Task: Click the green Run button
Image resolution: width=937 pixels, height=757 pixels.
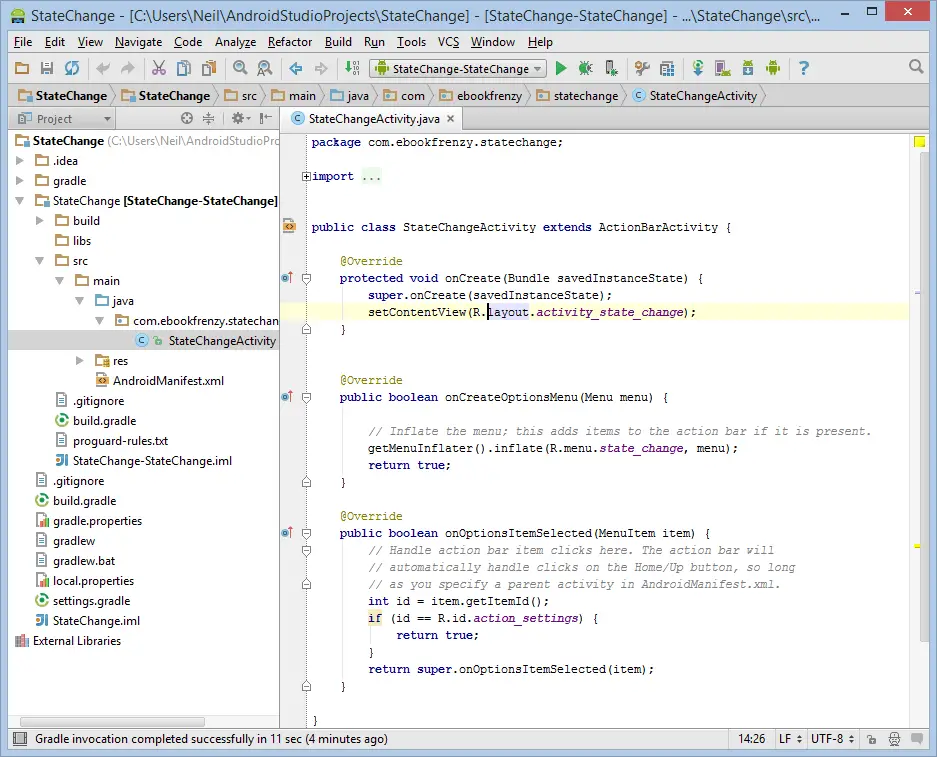Action: (560, 68)
